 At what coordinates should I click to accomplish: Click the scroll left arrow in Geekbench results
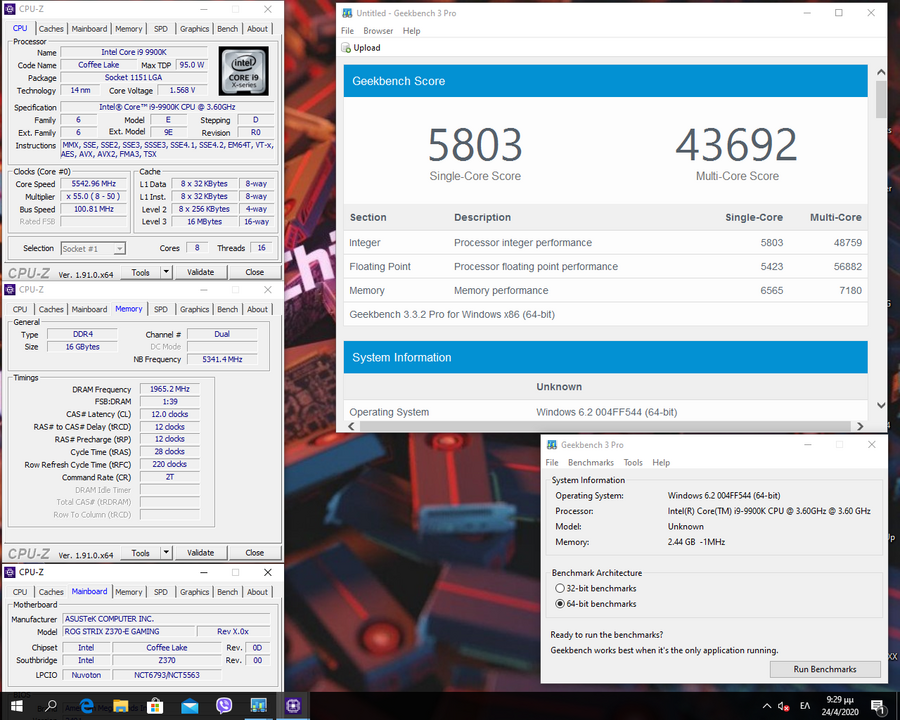coord(351,426)
